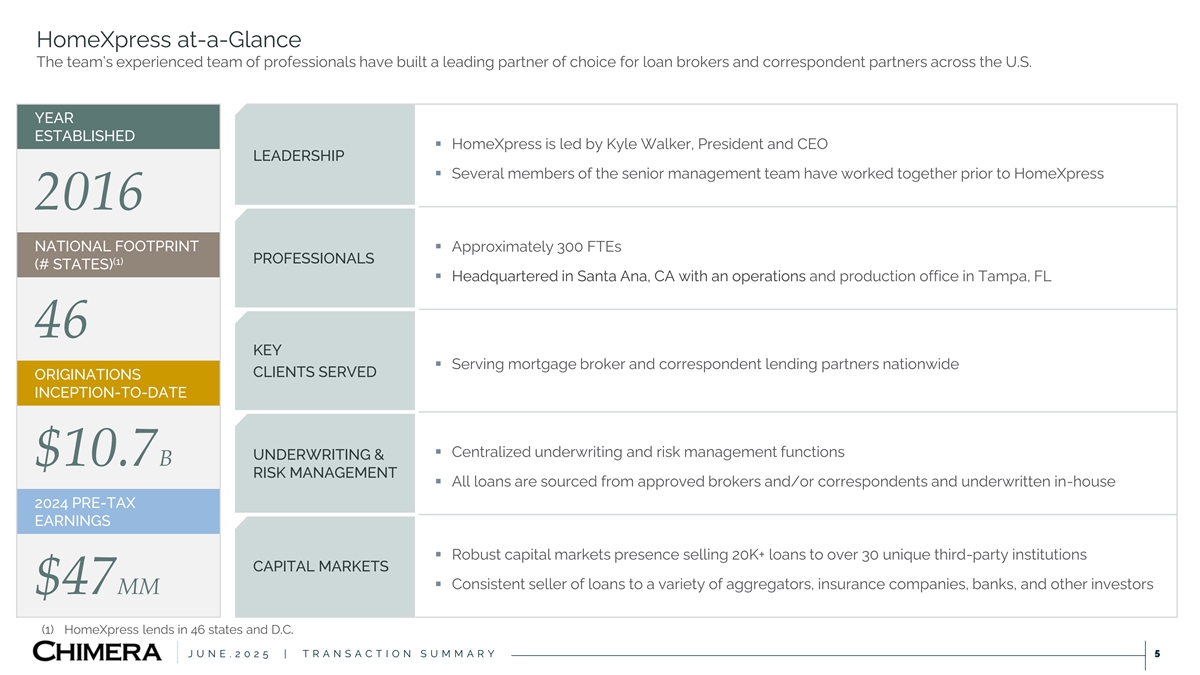The image size is (1200, 675).
Task: Click the Chimera logo in the footer
Action: pos(97,652)
